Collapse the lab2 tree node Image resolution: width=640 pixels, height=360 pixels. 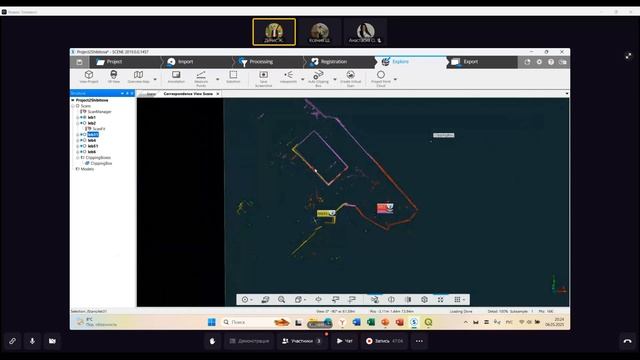(x=78, y=123)
